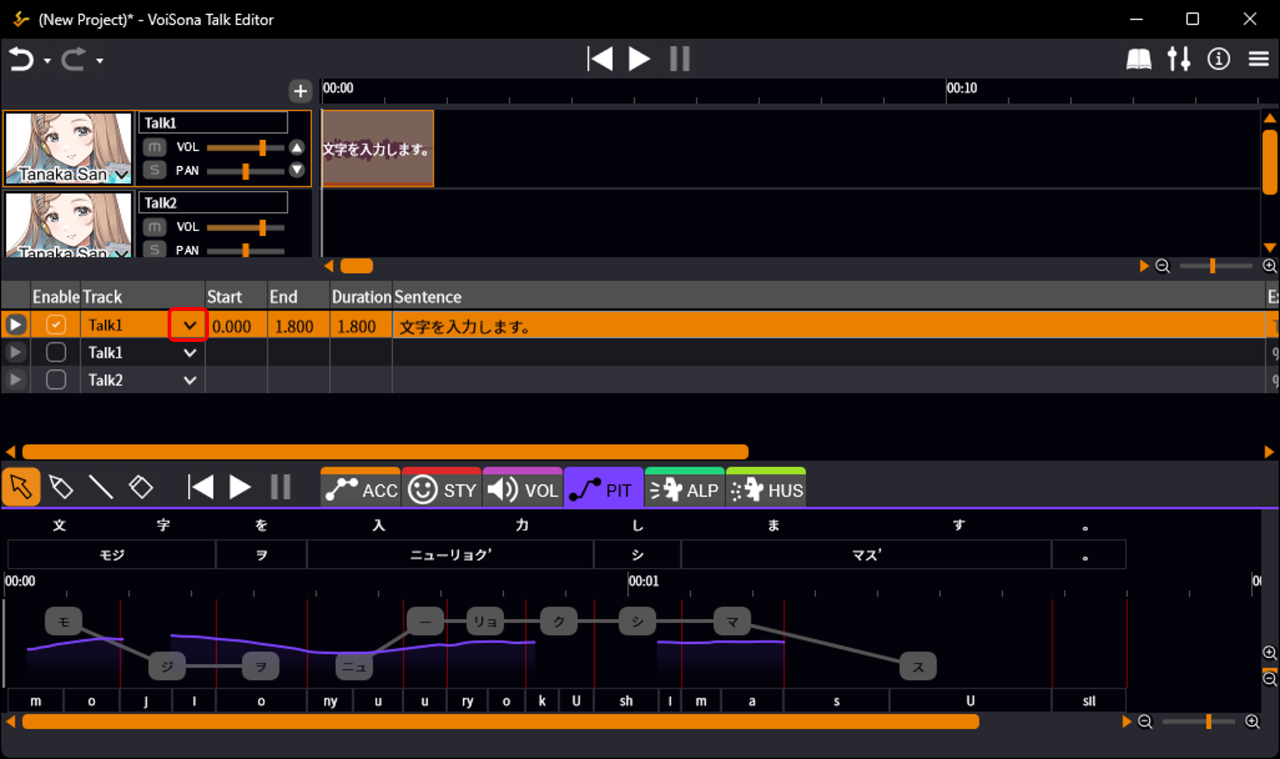The width and height of the screenshot is (1280, 759).
Task: Click the information icon in top bar
Action: (1218, 59)
